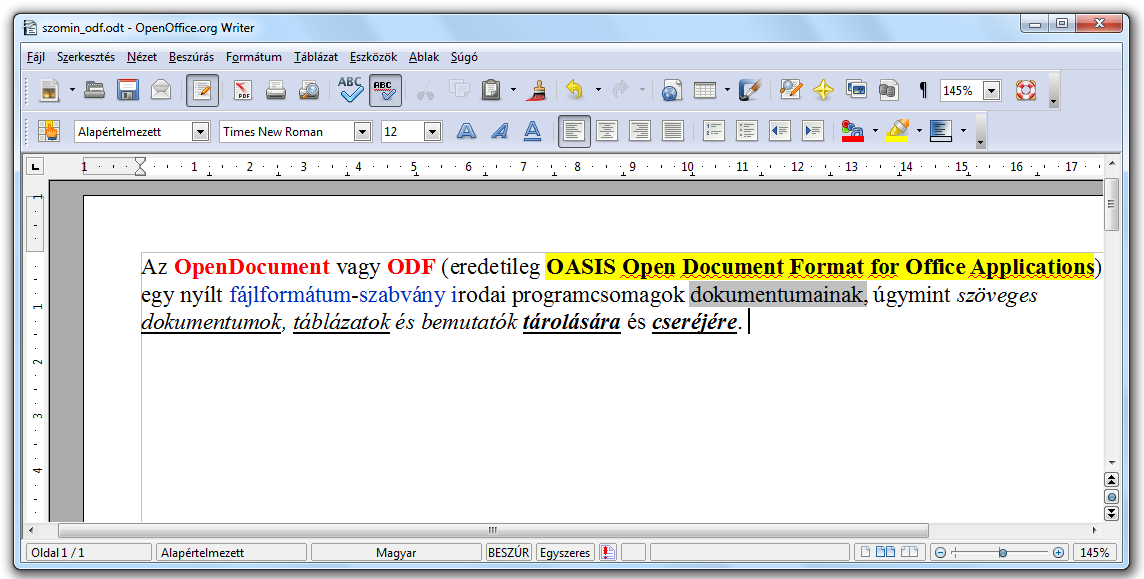Insert a table using the table icon
Screen dimensions: 1144x579
(705, 90)
